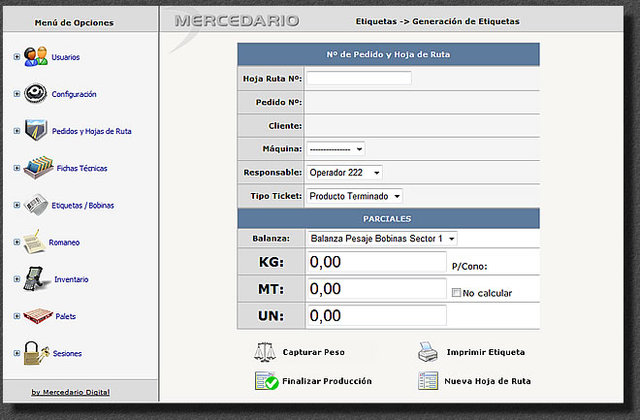Select Sesiones menu text
640x420 pixels.
(67, 353)
